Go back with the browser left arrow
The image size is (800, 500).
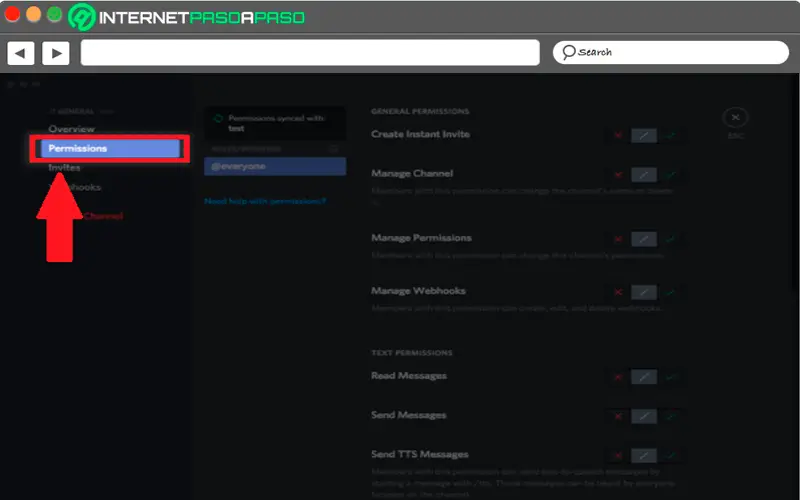pyautogui.click(x=20, y=53)
